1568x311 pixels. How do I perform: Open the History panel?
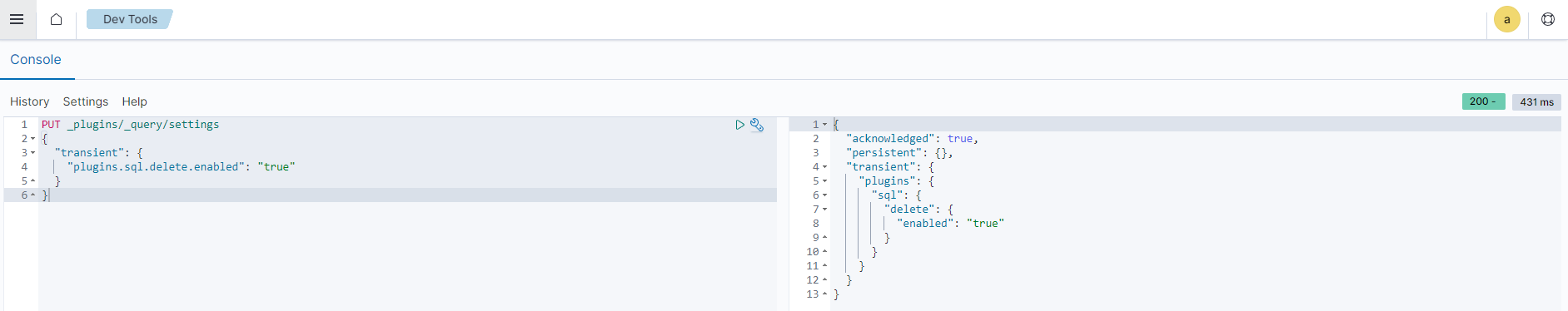(30, 101)
